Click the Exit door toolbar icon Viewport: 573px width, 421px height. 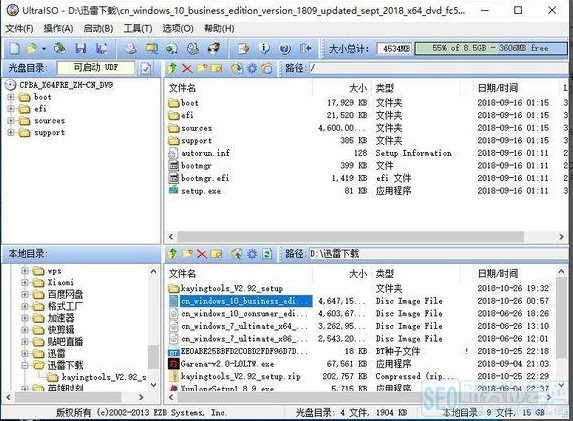(x=305, y=48)
